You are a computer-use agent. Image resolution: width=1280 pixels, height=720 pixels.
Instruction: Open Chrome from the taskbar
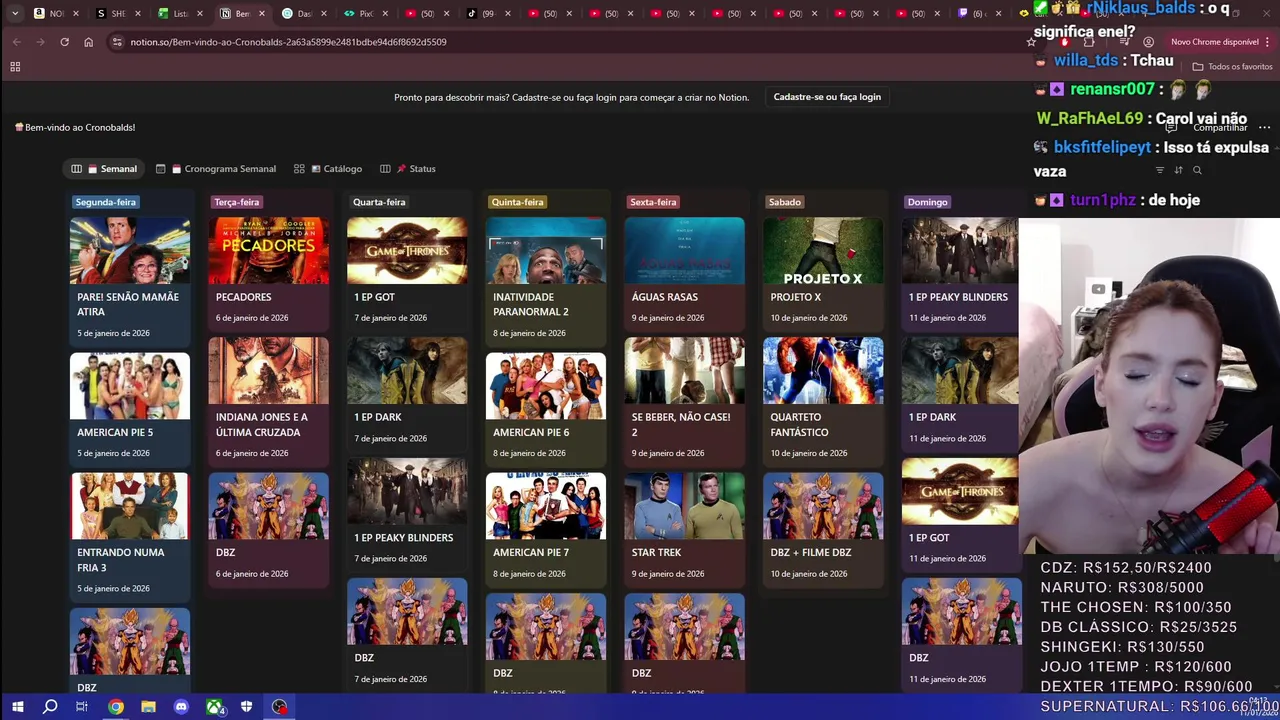[116, 707]
